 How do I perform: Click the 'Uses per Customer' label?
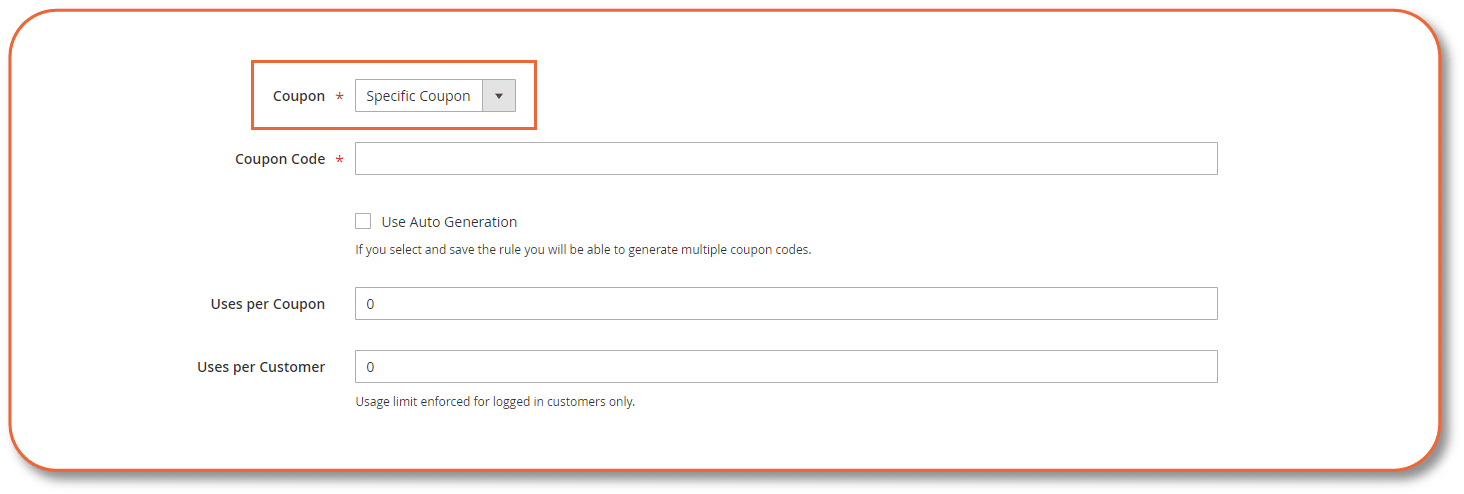261,367
